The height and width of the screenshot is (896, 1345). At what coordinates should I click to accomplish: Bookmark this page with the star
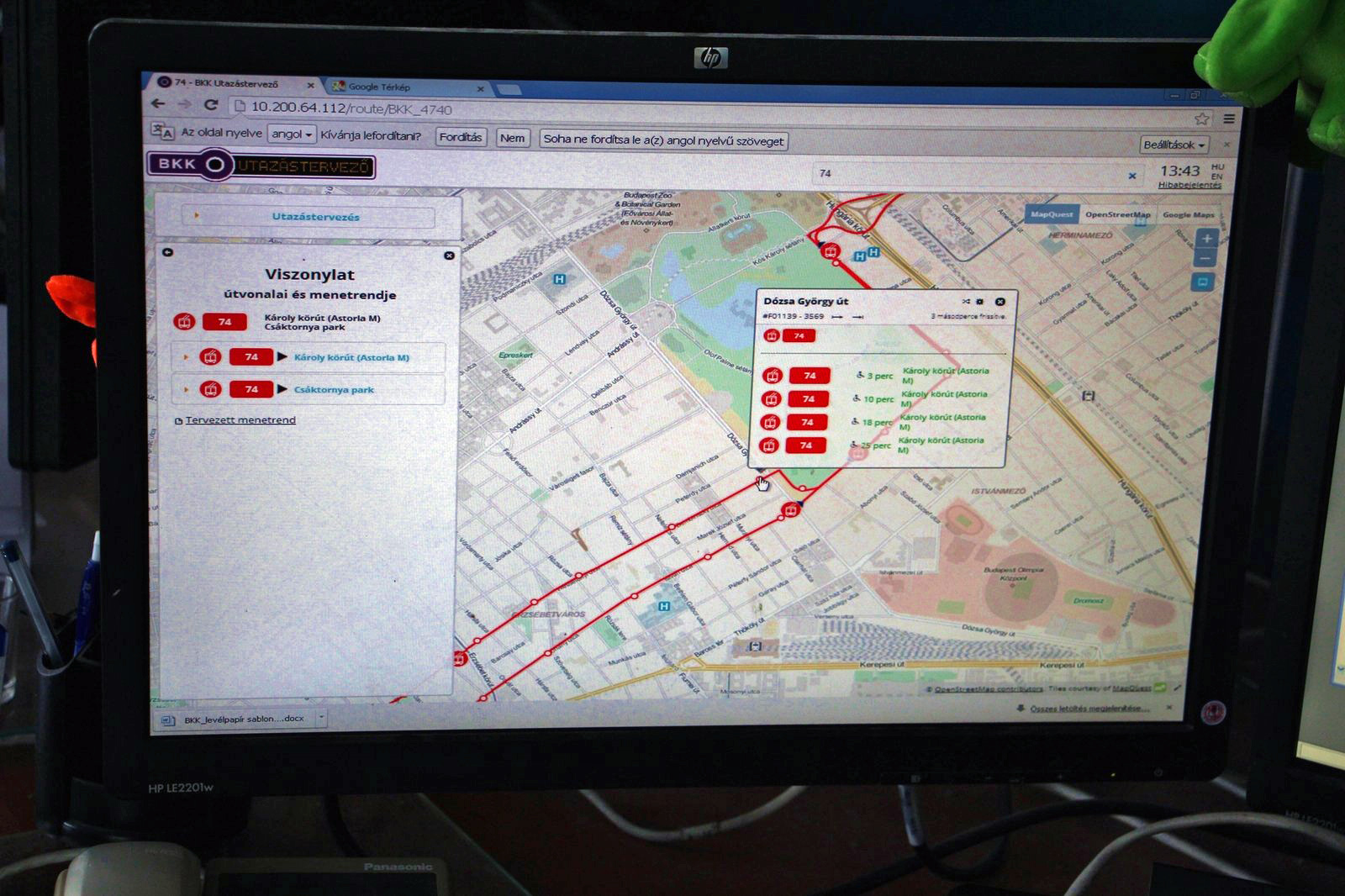tap(1201, 119)
